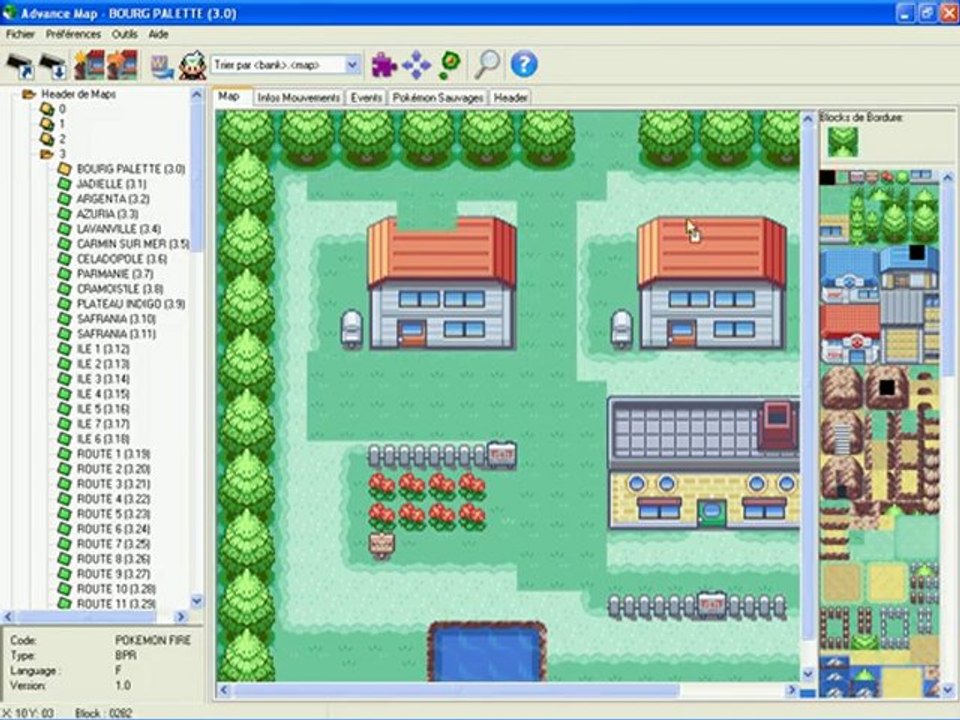960x720 pixels.
Task: Click block palette scroll-down arrow
Action: [x=948, y=689]
